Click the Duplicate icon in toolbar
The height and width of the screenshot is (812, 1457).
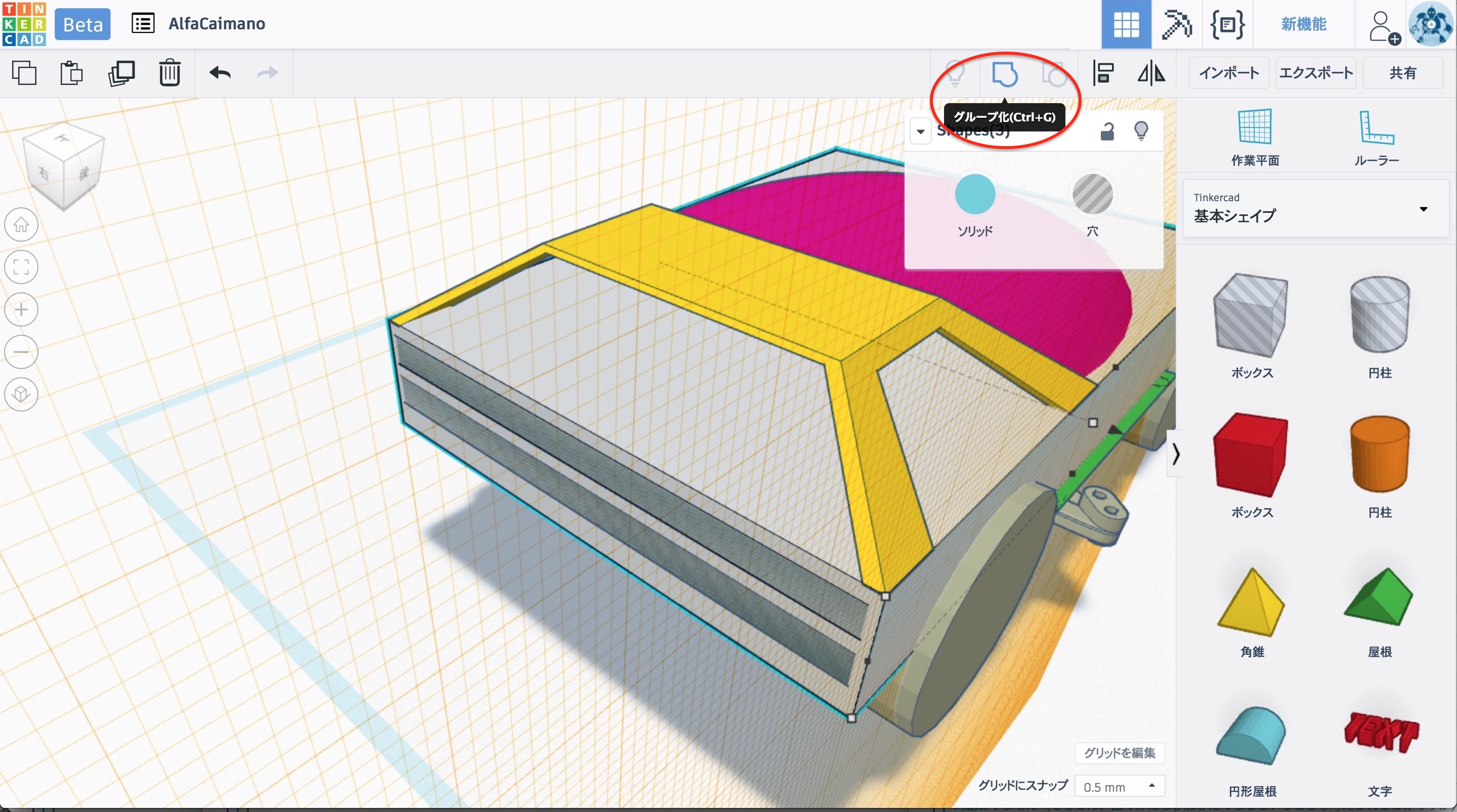tap(121, 73)
